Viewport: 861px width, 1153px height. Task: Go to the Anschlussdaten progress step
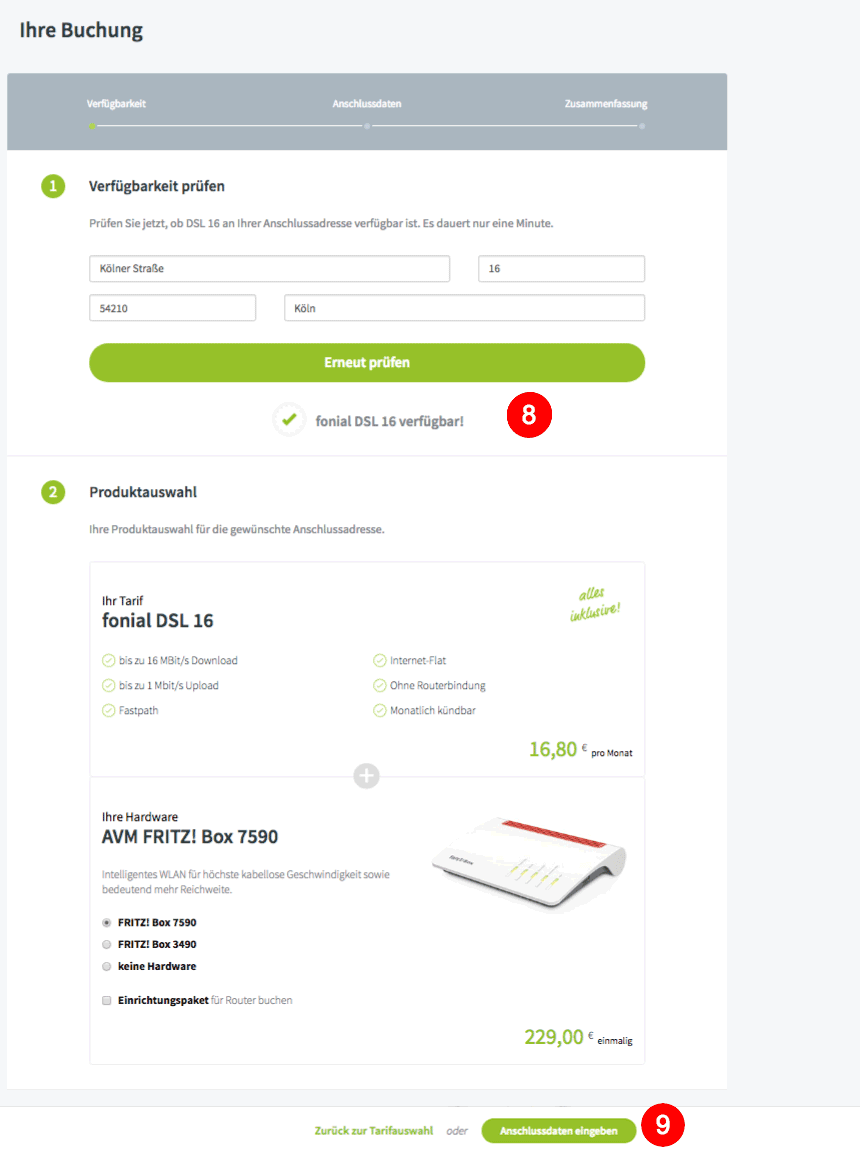367,104
